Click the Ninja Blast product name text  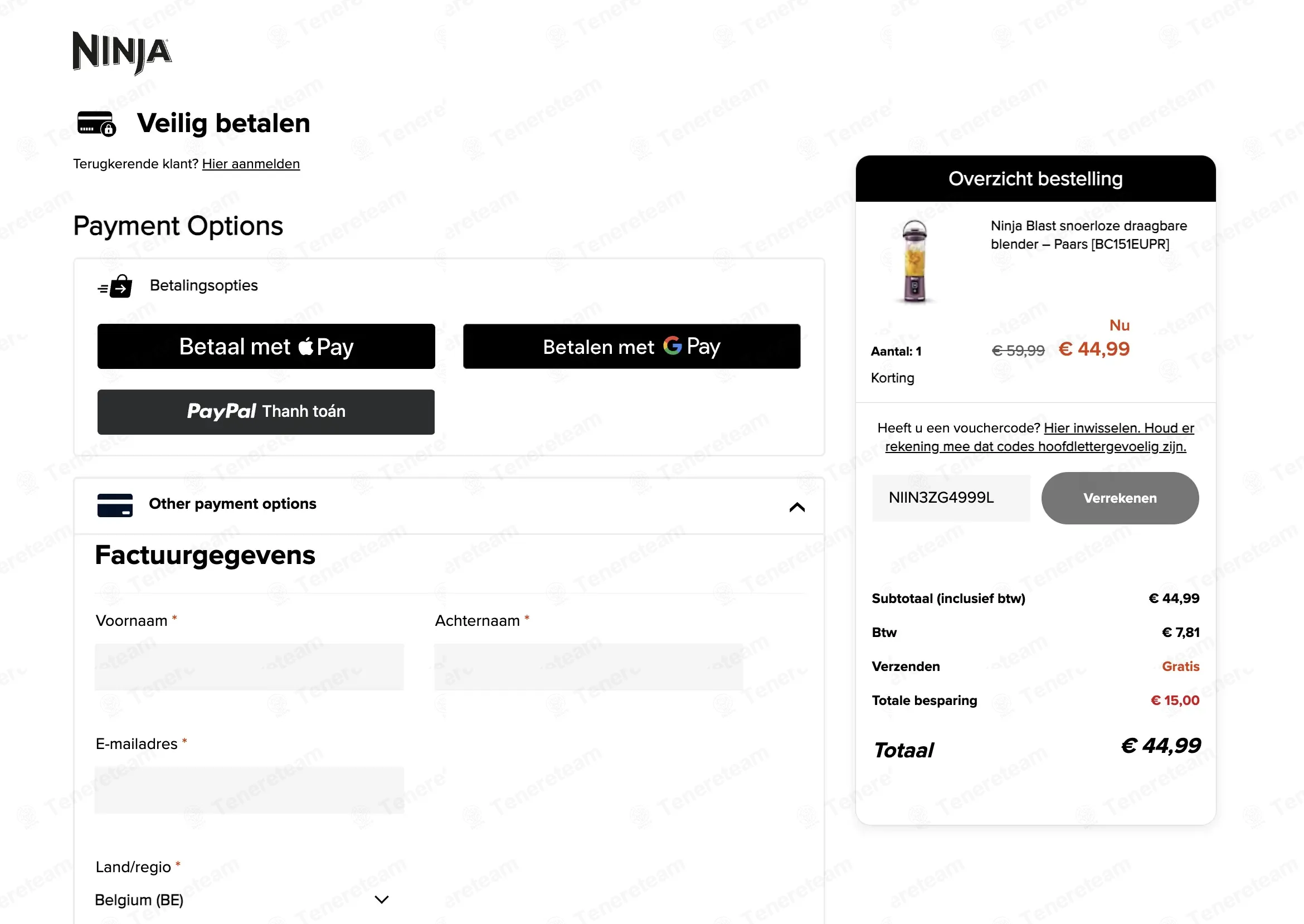pyautogui.click(x=1088, y=235)
